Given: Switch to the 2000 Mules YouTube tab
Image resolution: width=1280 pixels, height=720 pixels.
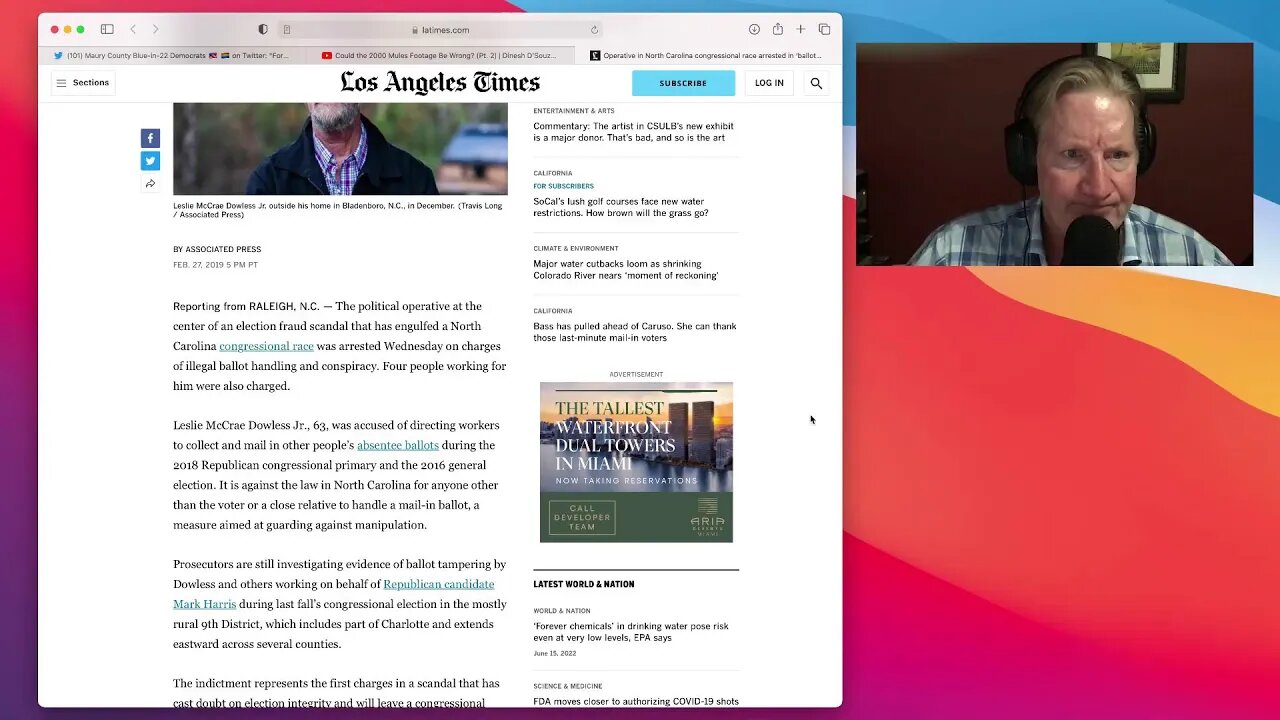Looking at the screenshot, I should (441, 56).
